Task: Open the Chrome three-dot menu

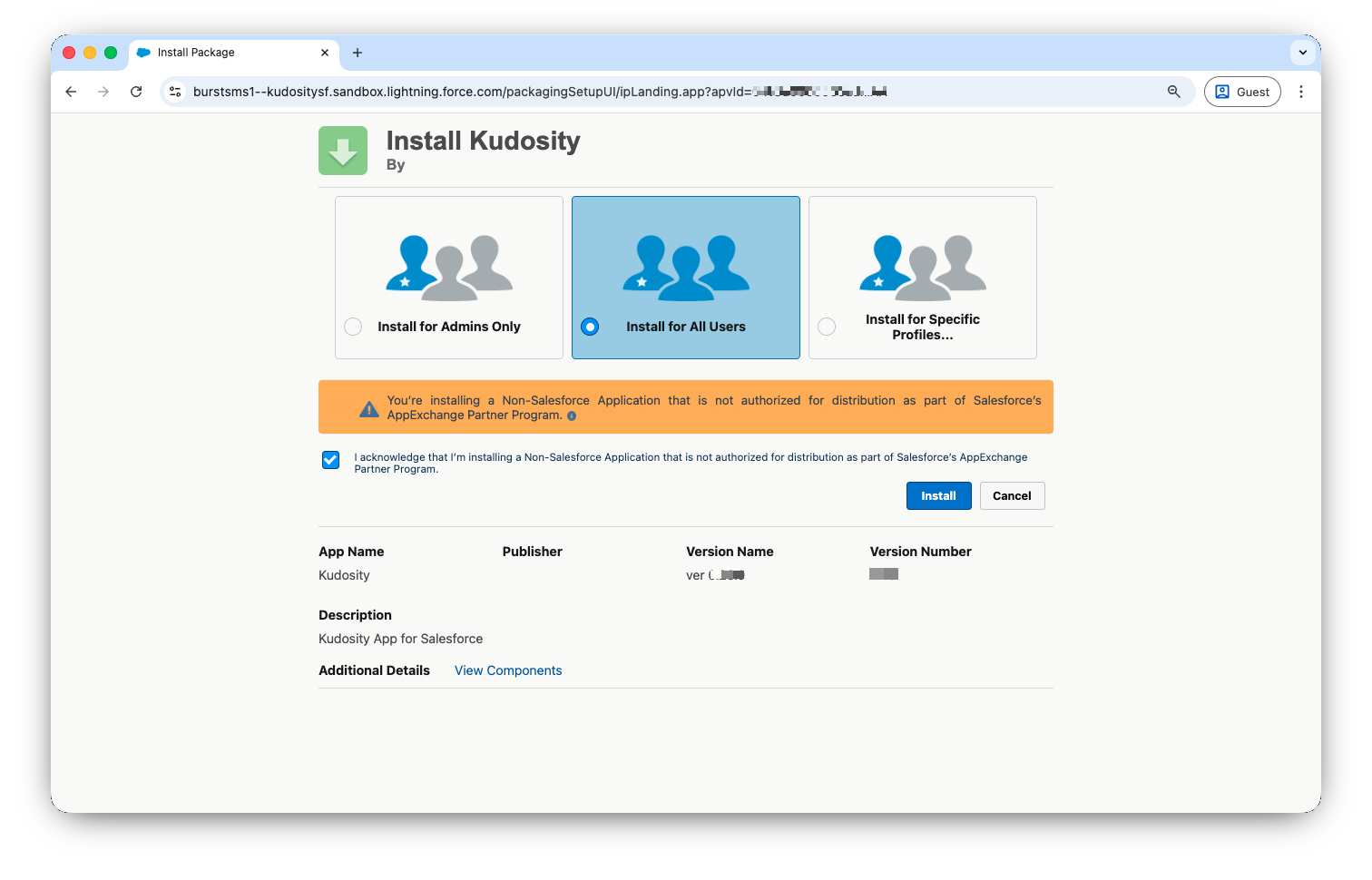Action: coord(1300,92)
